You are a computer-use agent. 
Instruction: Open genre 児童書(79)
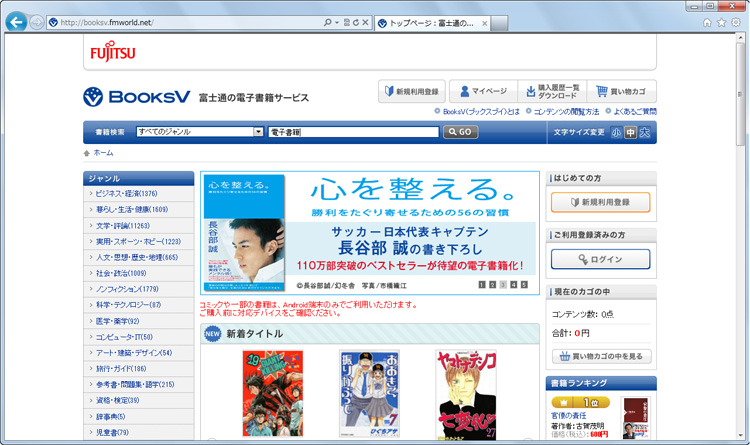click(112, 432)
